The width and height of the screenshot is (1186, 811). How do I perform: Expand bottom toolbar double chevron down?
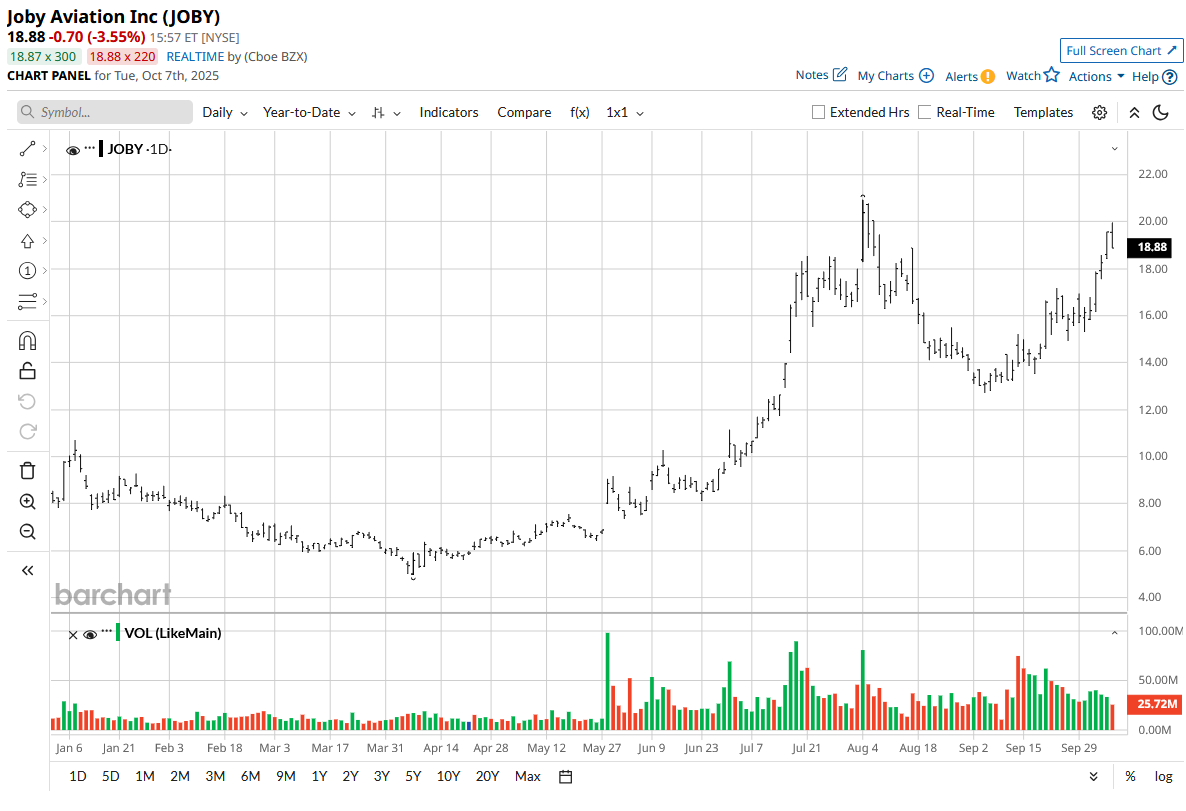tap(1094, 777)
